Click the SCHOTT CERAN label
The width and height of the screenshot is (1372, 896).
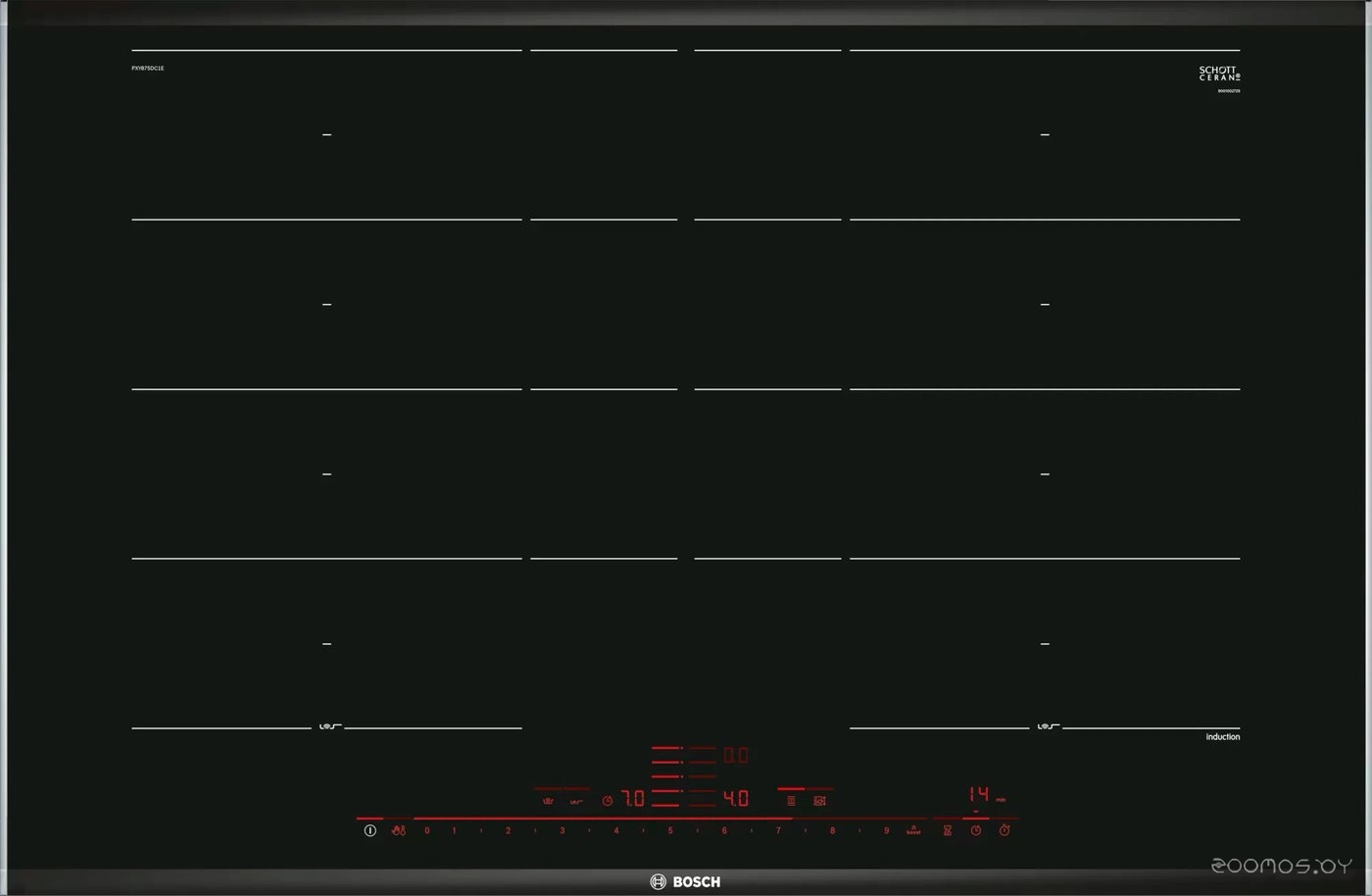(x=1220, y=74)
